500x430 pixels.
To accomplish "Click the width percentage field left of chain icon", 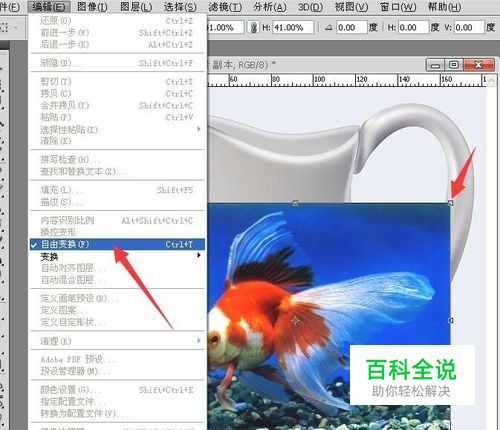I will click(x=225, y=27).
